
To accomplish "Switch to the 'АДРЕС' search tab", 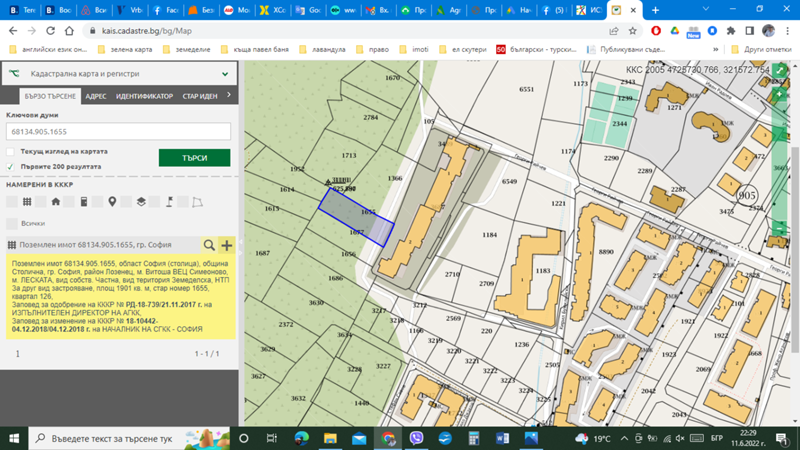I will point(96,96).
